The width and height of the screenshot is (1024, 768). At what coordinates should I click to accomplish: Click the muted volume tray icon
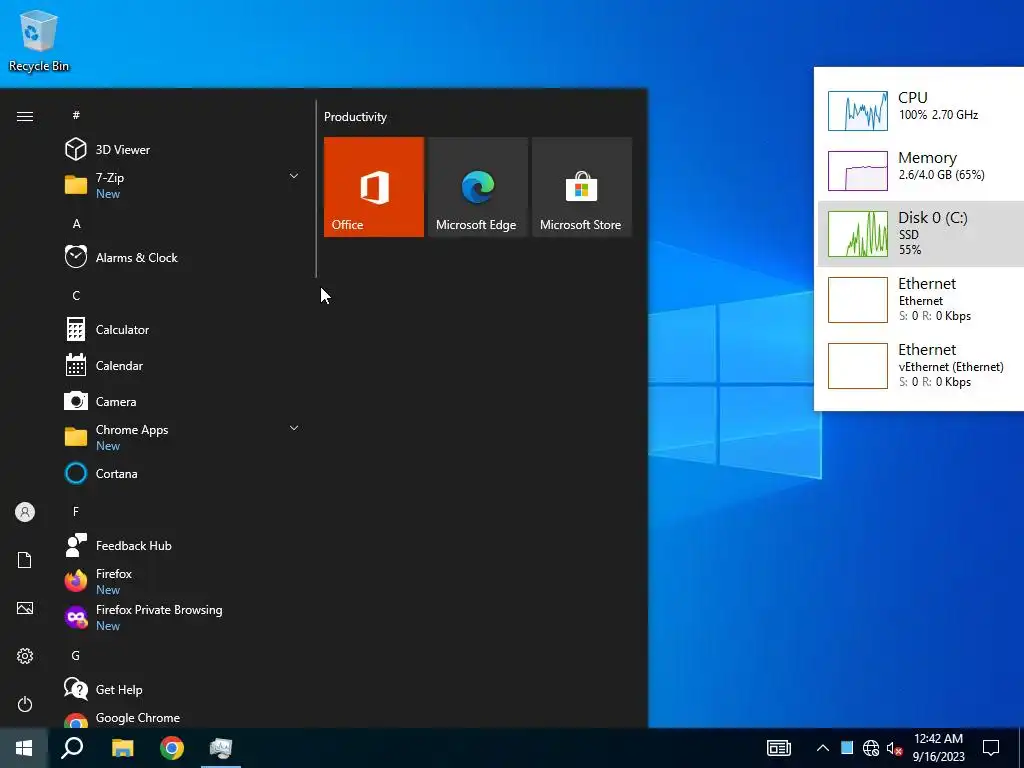894,748
